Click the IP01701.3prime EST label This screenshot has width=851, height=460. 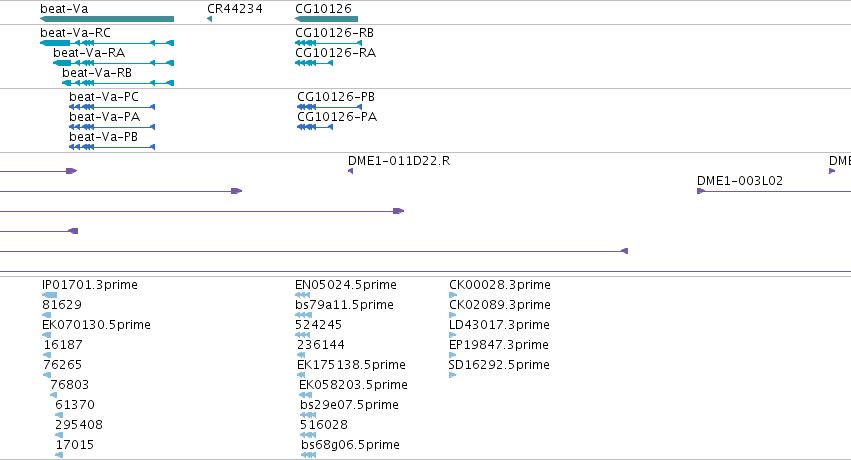90,285
